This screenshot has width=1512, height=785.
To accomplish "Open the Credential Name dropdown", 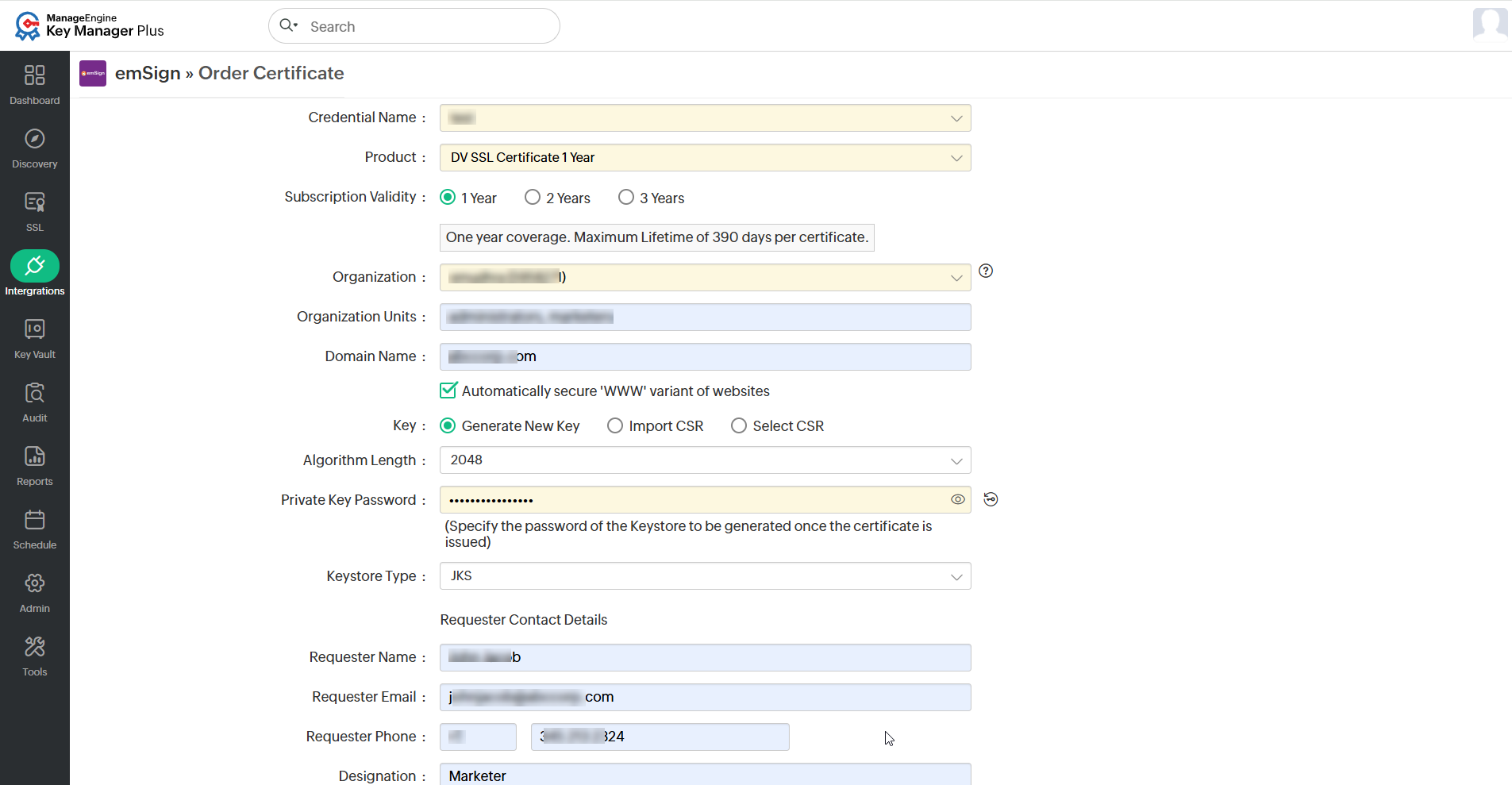I will (x=706, y=118).
